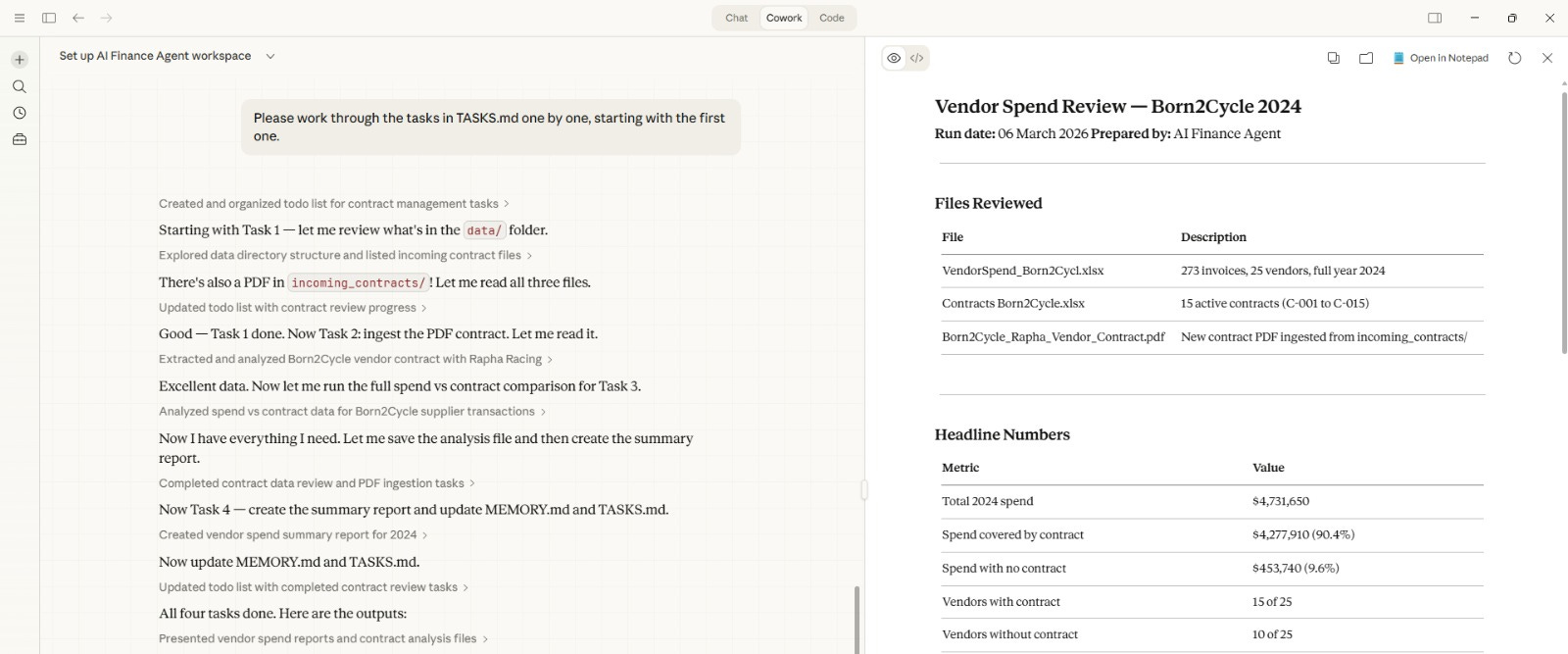1568x654 pixels.
Task: Click 'All four tasks done' message text
Action: pos(283,614)
